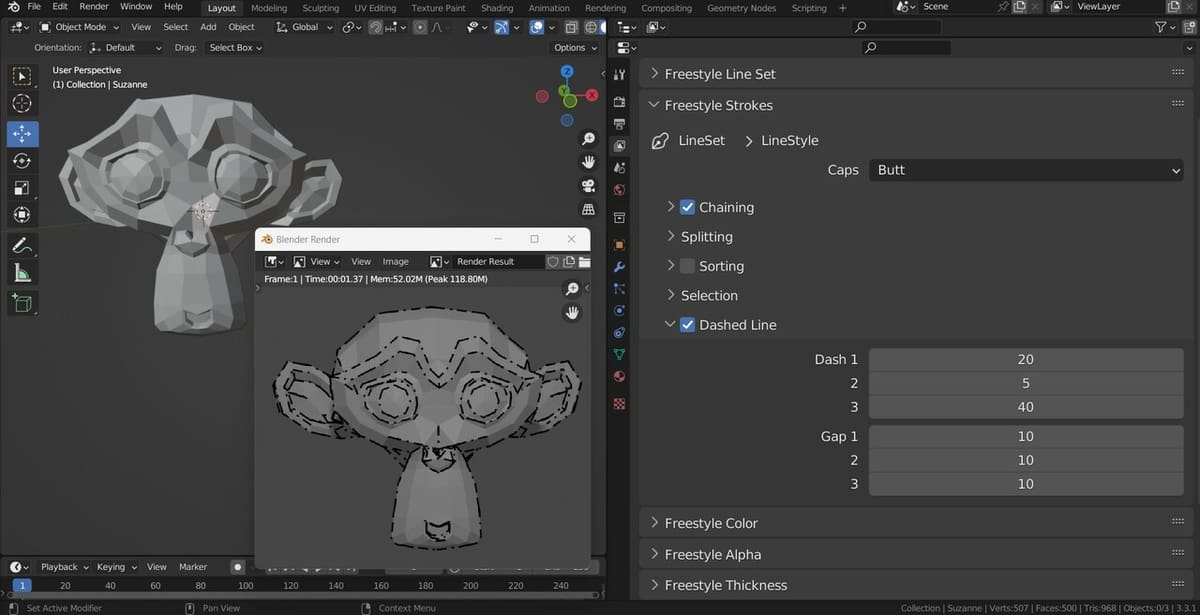This screenshot has width=1200, height=615.
Task: Disable the Chaining checkbox
Action: pyautogui.click(x=687, y=207)
